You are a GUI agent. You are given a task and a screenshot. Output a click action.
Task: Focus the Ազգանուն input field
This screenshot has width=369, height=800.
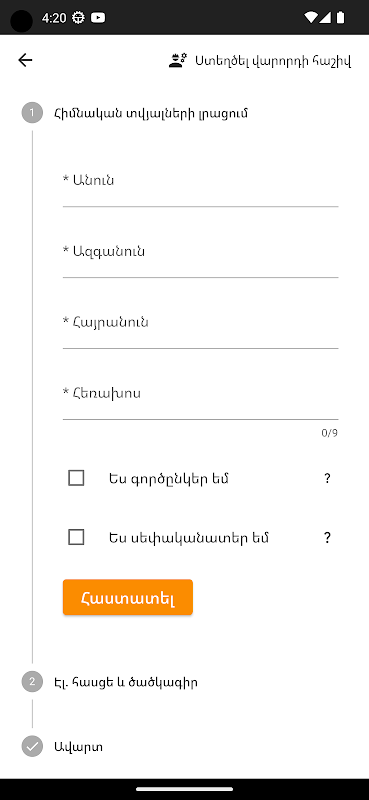(x=200, y=257)
